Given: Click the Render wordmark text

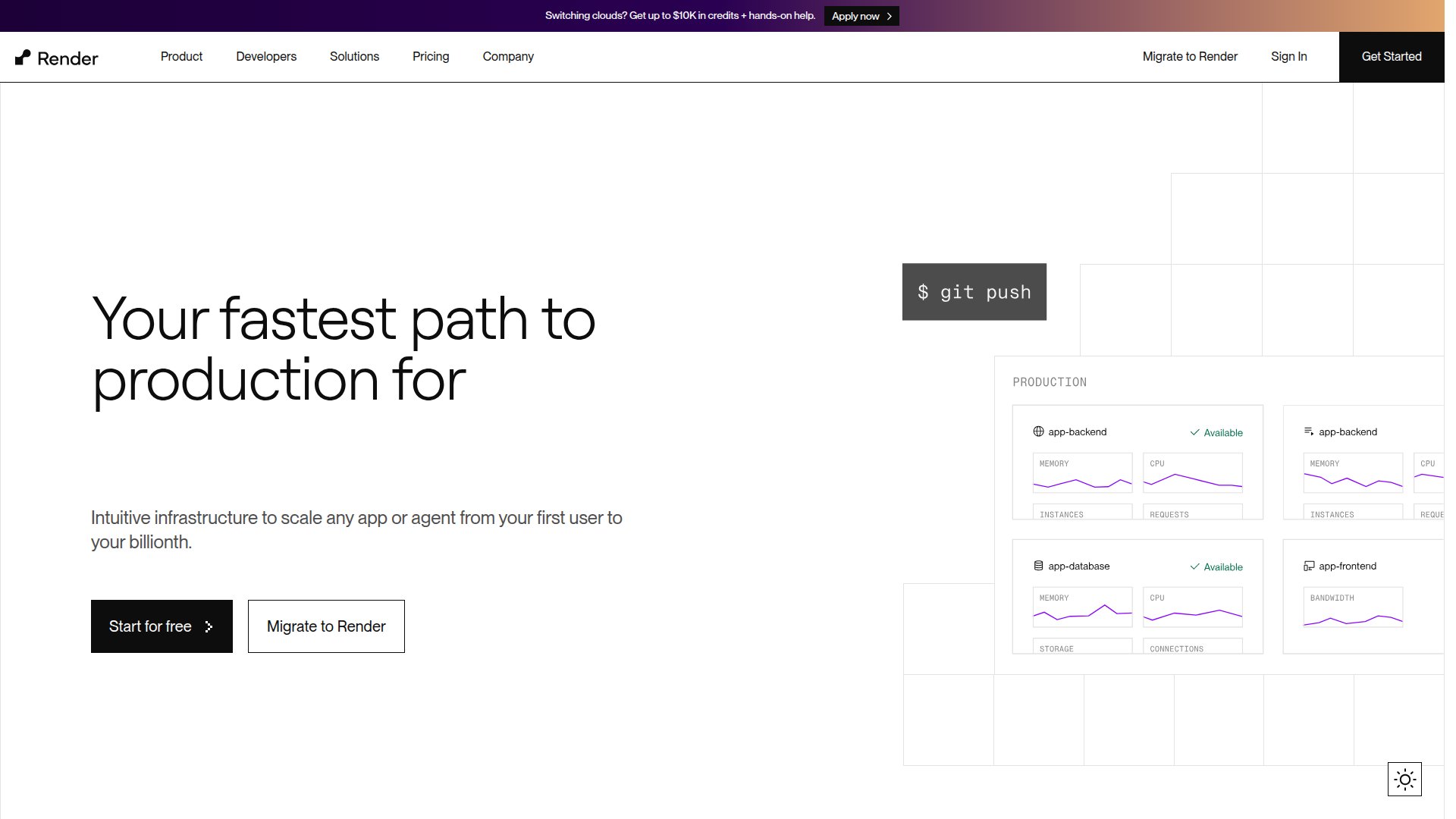Looking at the screenshot, I should [x=67, y=58].
